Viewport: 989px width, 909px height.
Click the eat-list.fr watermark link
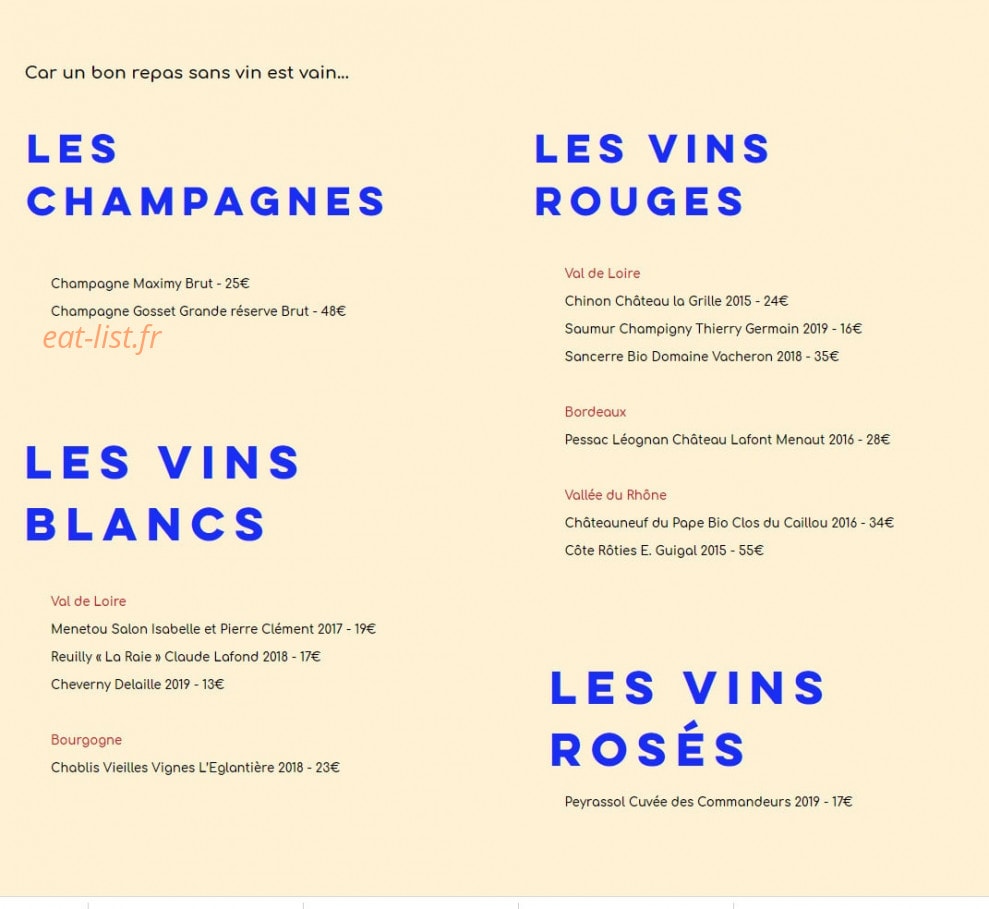click(102, 337)
